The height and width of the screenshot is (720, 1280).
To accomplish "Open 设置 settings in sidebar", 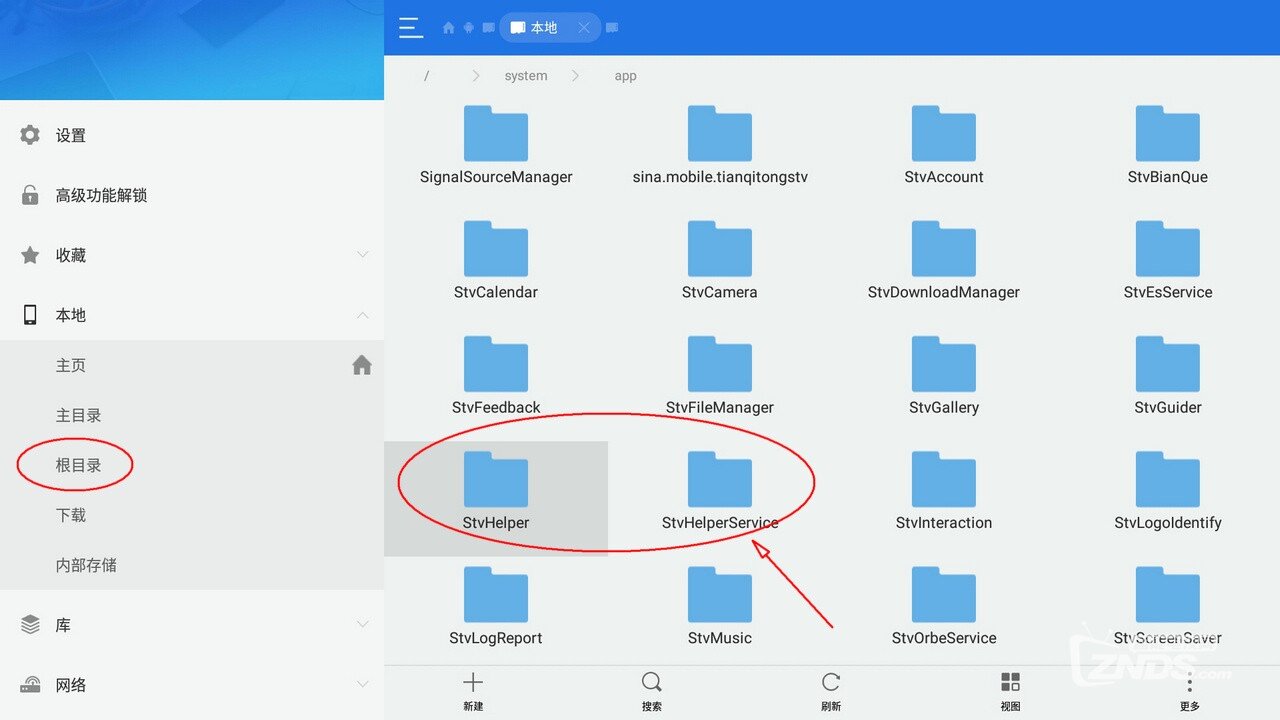I will pyautogui.click(x=192, y=135).
